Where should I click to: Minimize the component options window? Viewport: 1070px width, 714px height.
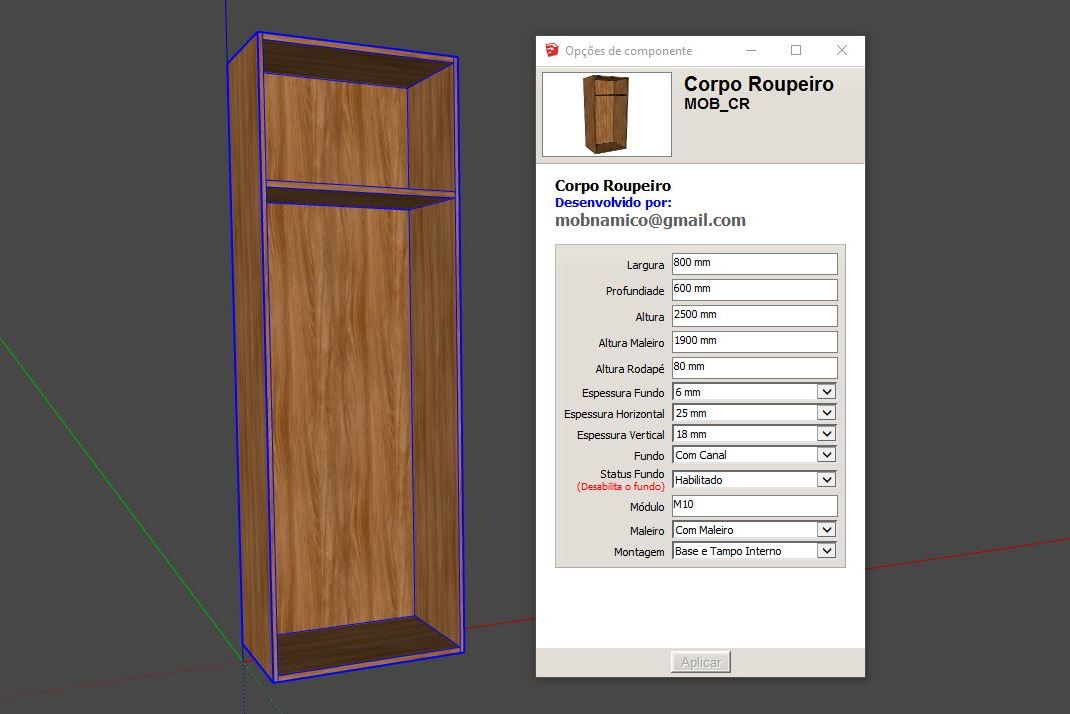pyautogui.click(x=750, y=51)
